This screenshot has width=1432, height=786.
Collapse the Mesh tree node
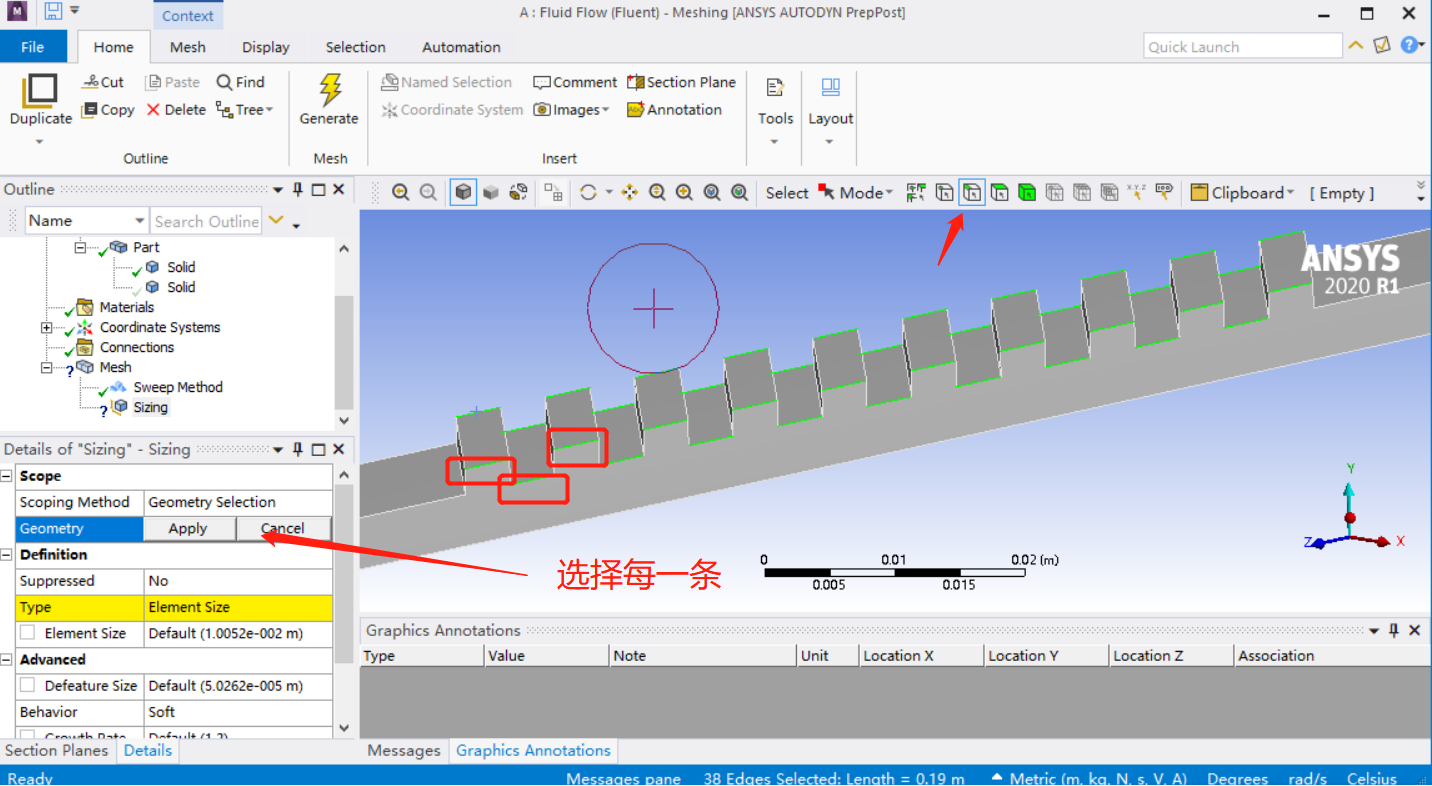click(46, 368)
